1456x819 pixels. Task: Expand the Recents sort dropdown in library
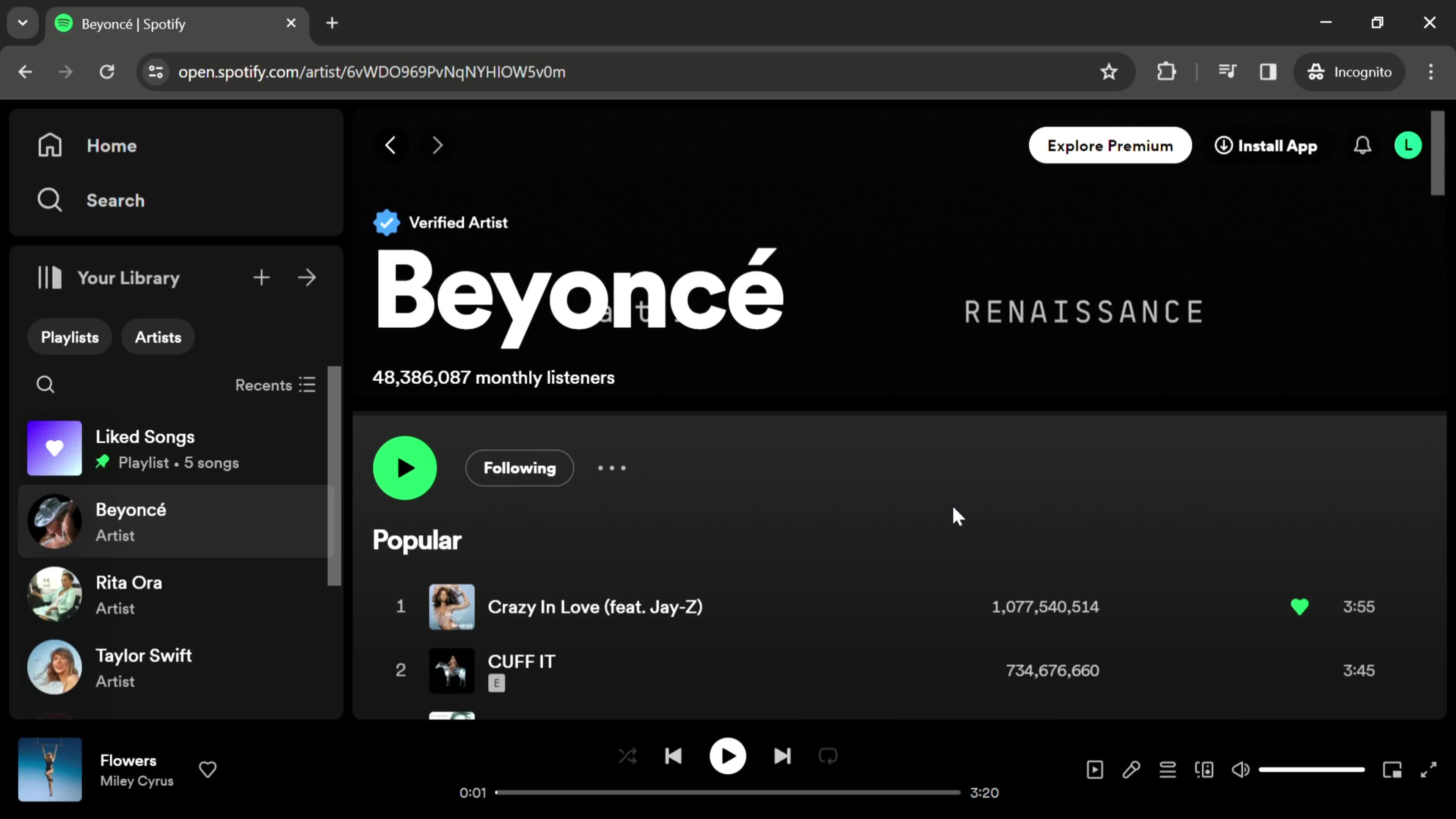tap(275, 385)
